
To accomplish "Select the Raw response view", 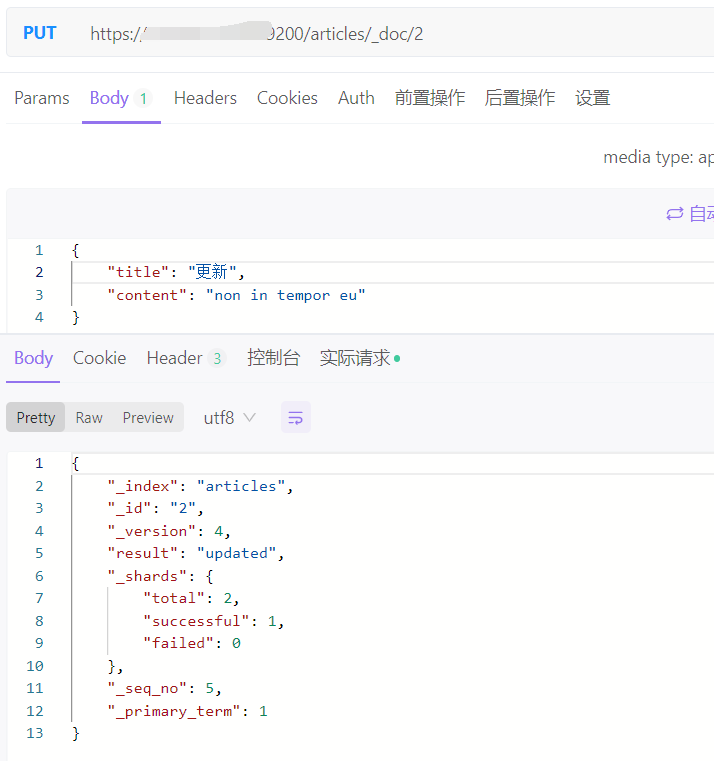I will point(89,418).
